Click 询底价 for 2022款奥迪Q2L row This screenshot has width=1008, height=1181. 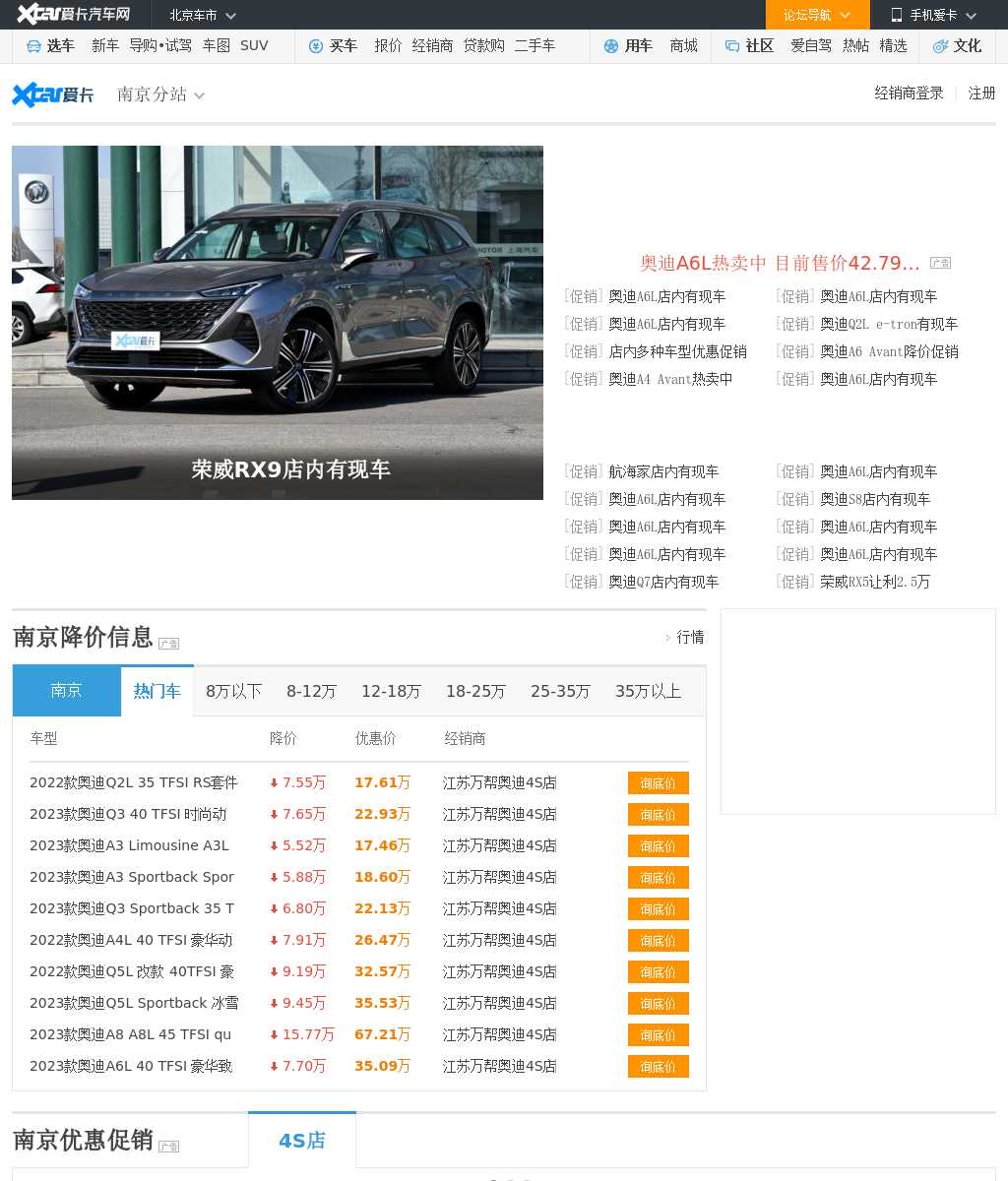[658, 783]
